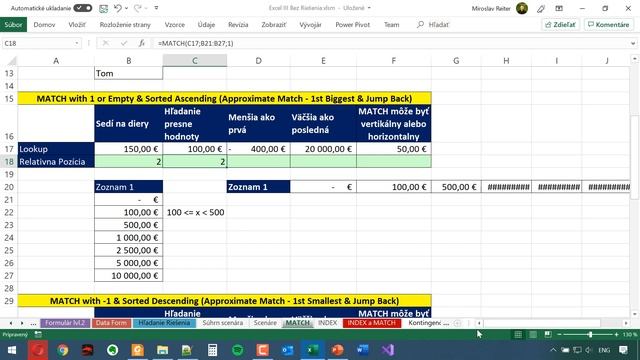Screen dimensions: 640x360
Task: Add new sheet with plus icon
Action: click(457, 323)
